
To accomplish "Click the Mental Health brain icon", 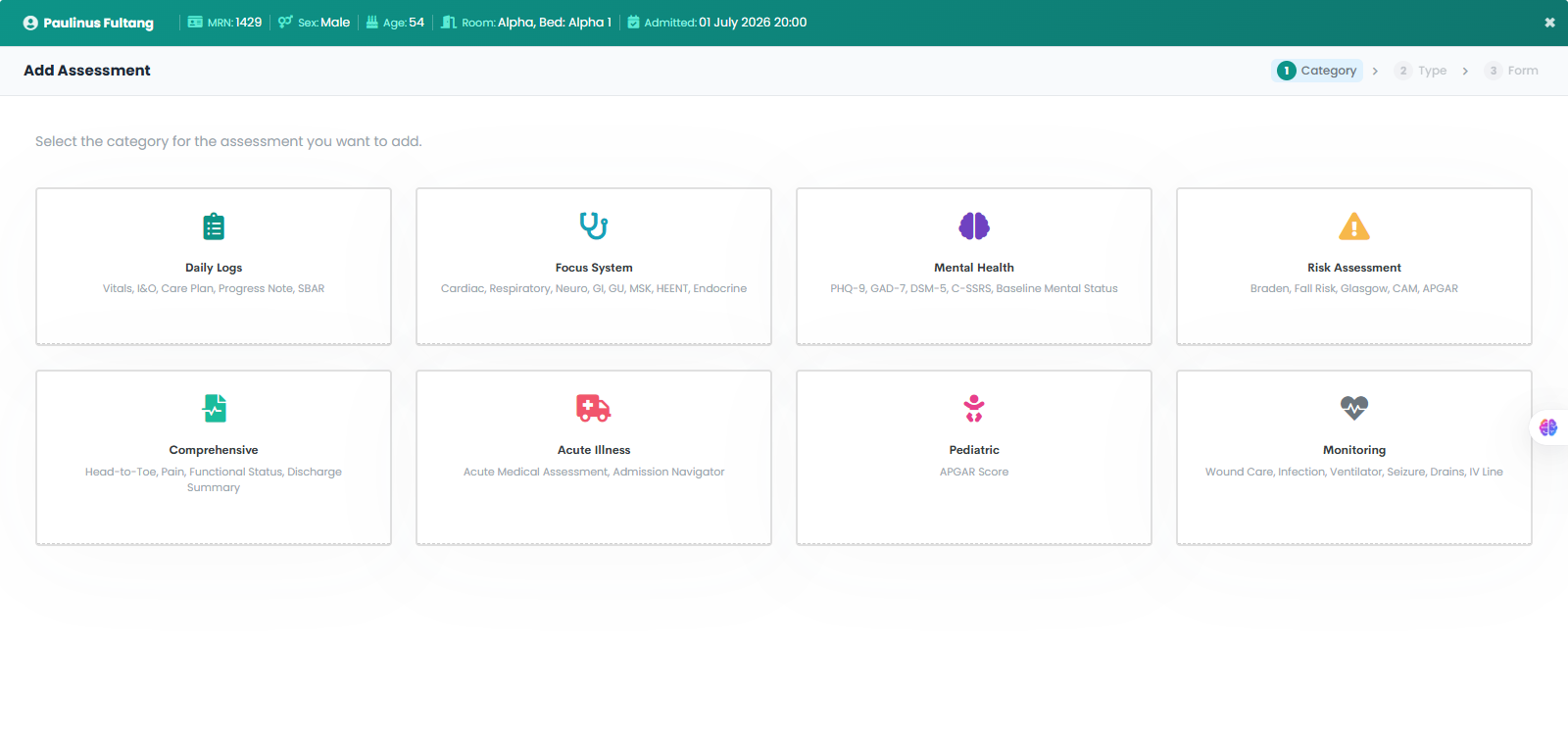I will (x=974, y=226).
